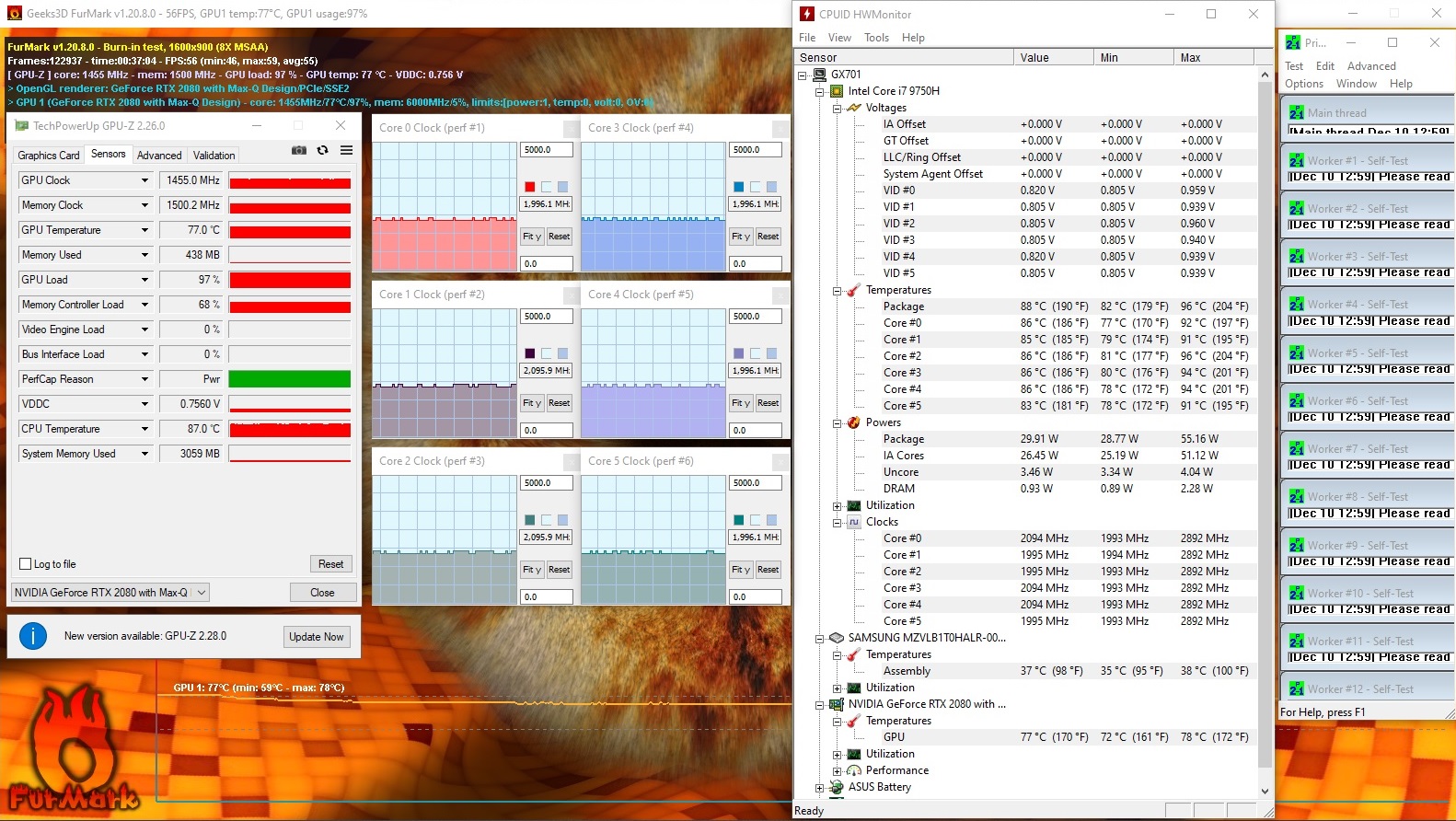
Task: Click the Performance gauge icon under NVIDIA
Action: tap(854, 770)
